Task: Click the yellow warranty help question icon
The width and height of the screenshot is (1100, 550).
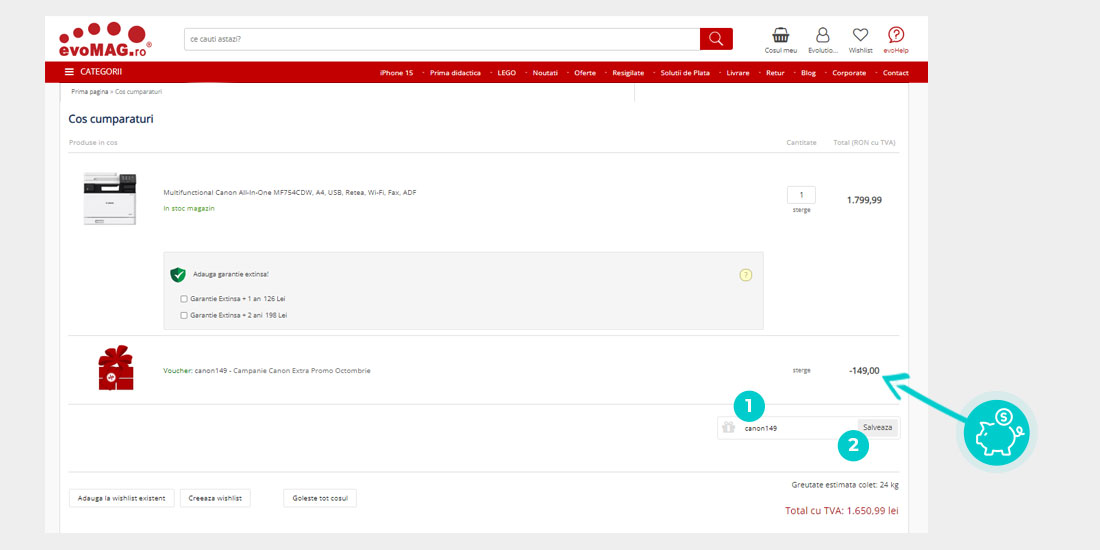Action: coord(746,275)
